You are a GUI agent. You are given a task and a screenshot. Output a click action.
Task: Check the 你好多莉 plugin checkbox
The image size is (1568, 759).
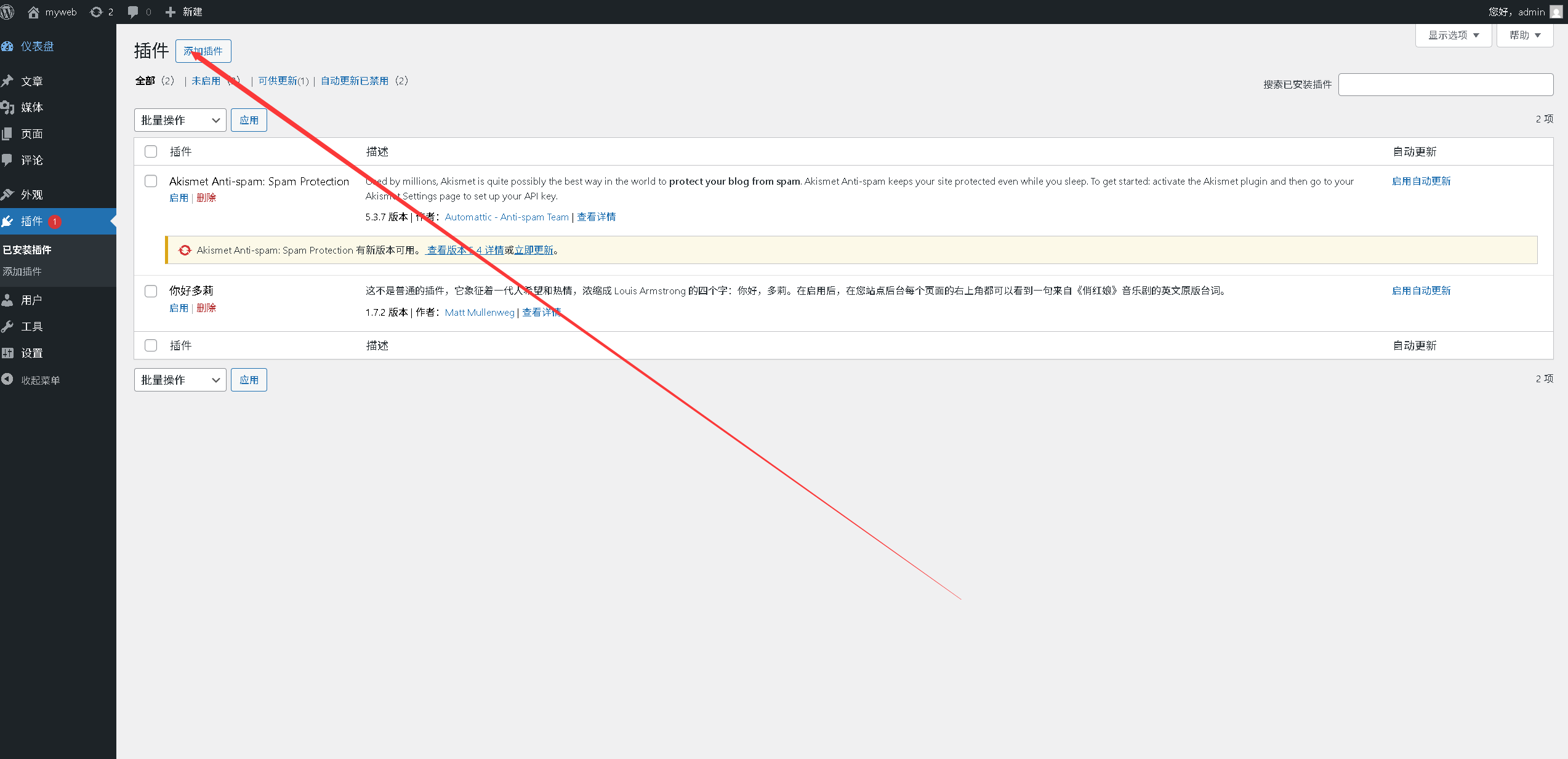click(x=151, y=291)
